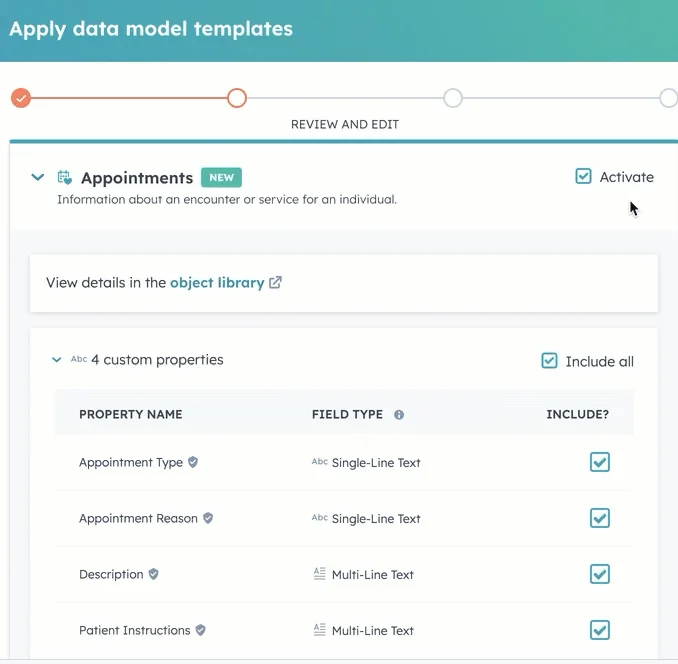Click Single-Line Text in Appointment Type row

pos(376,463)
